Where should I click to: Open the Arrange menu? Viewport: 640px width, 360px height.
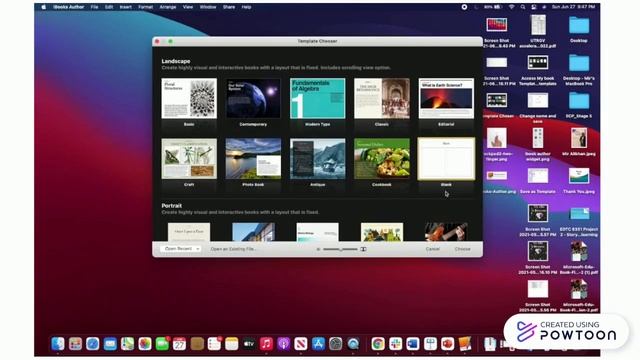click(x=168, y=7)
